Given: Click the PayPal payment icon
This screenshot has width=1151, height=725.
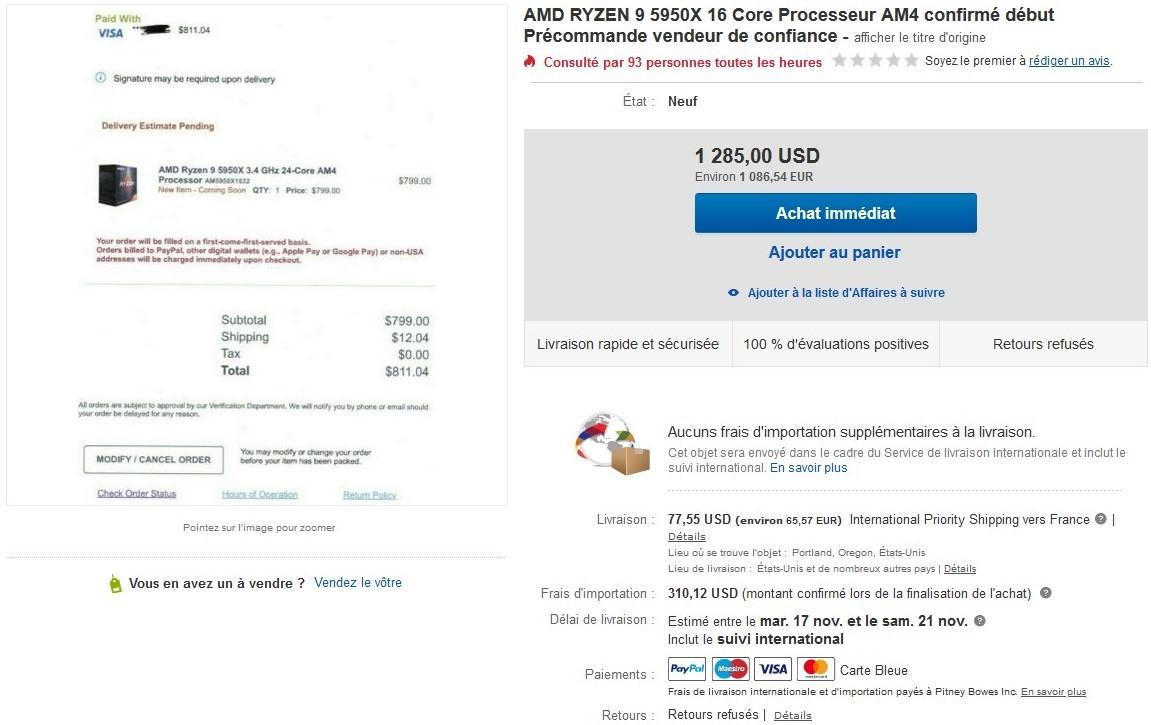Looking at the screenshot, I should [687, 669].
